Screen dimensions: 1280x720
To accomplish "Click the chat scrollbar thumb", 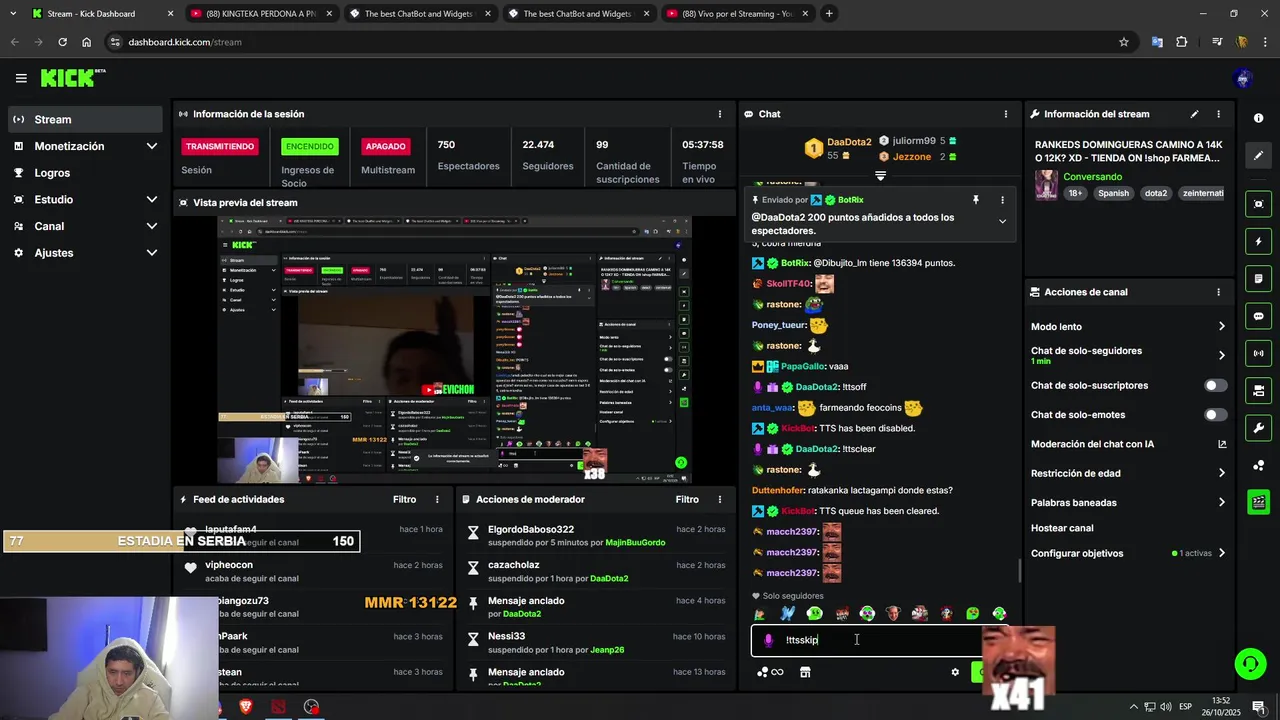I will coord(1019,570).
